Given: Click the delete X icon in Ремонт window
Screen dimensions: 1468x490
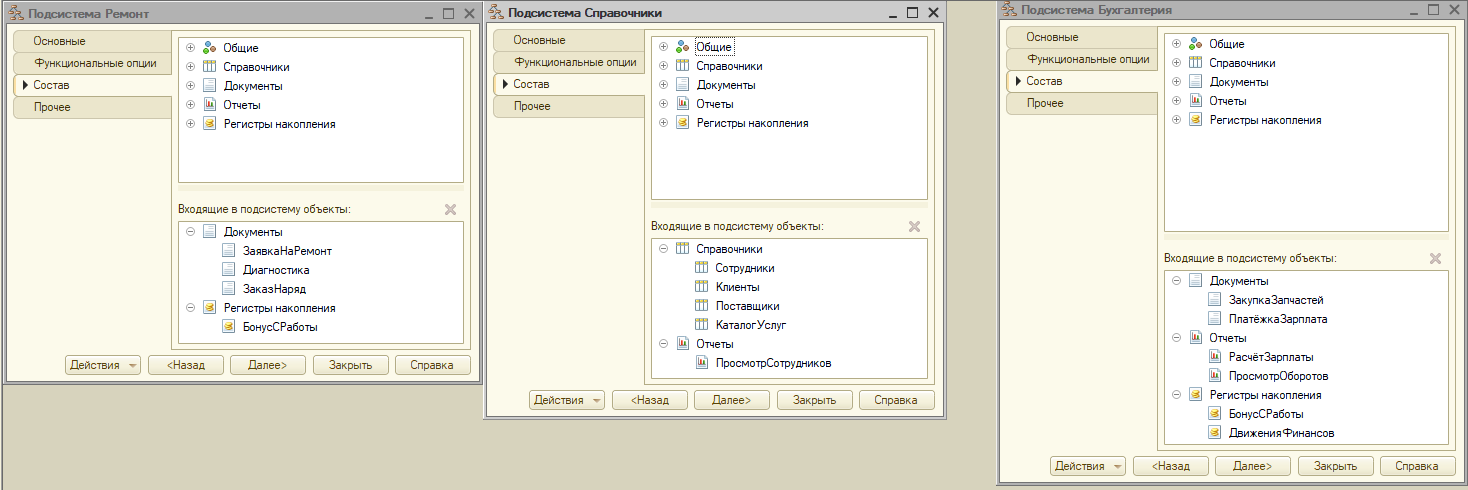Looking at the screenshot, I should coord(450,209).
